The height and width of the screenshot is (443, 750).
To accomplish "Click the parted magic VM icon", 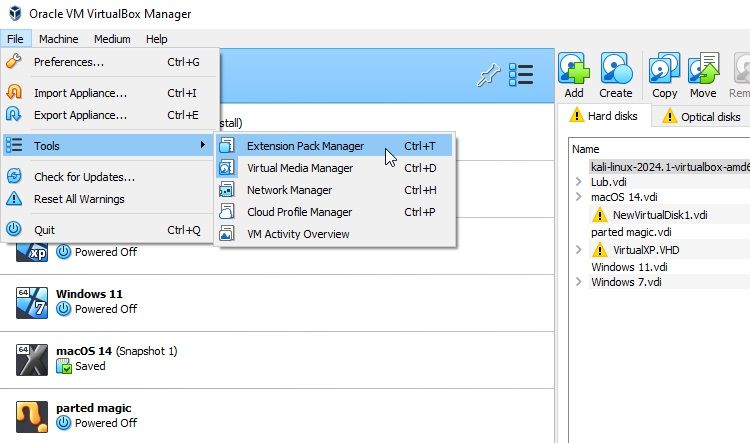I will point(32,415).
